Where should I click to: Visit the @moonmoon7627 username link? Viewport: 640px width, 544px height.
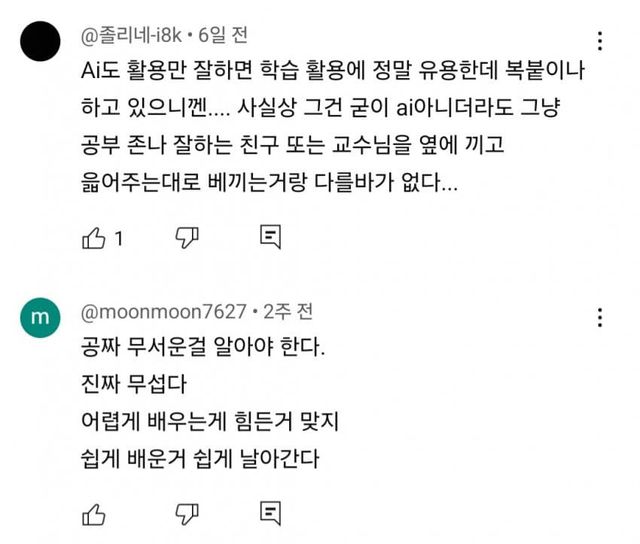pyautogui.click(x=164, y=312)
